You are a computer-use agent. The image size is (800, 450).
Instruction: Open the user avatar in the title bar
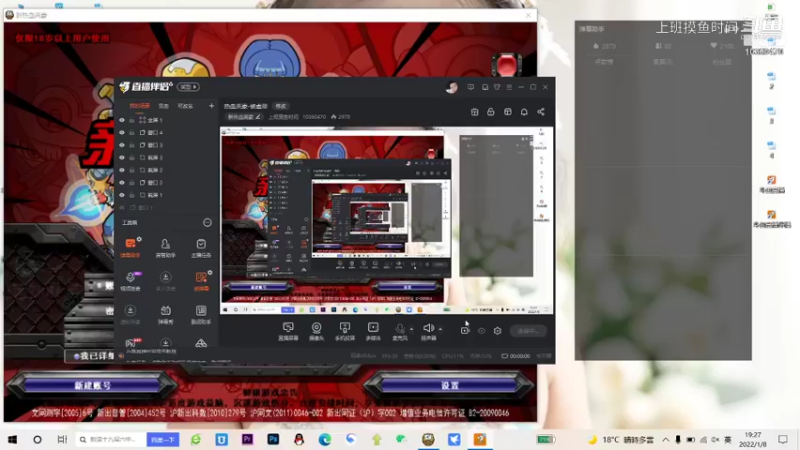[x=452, y=87]
